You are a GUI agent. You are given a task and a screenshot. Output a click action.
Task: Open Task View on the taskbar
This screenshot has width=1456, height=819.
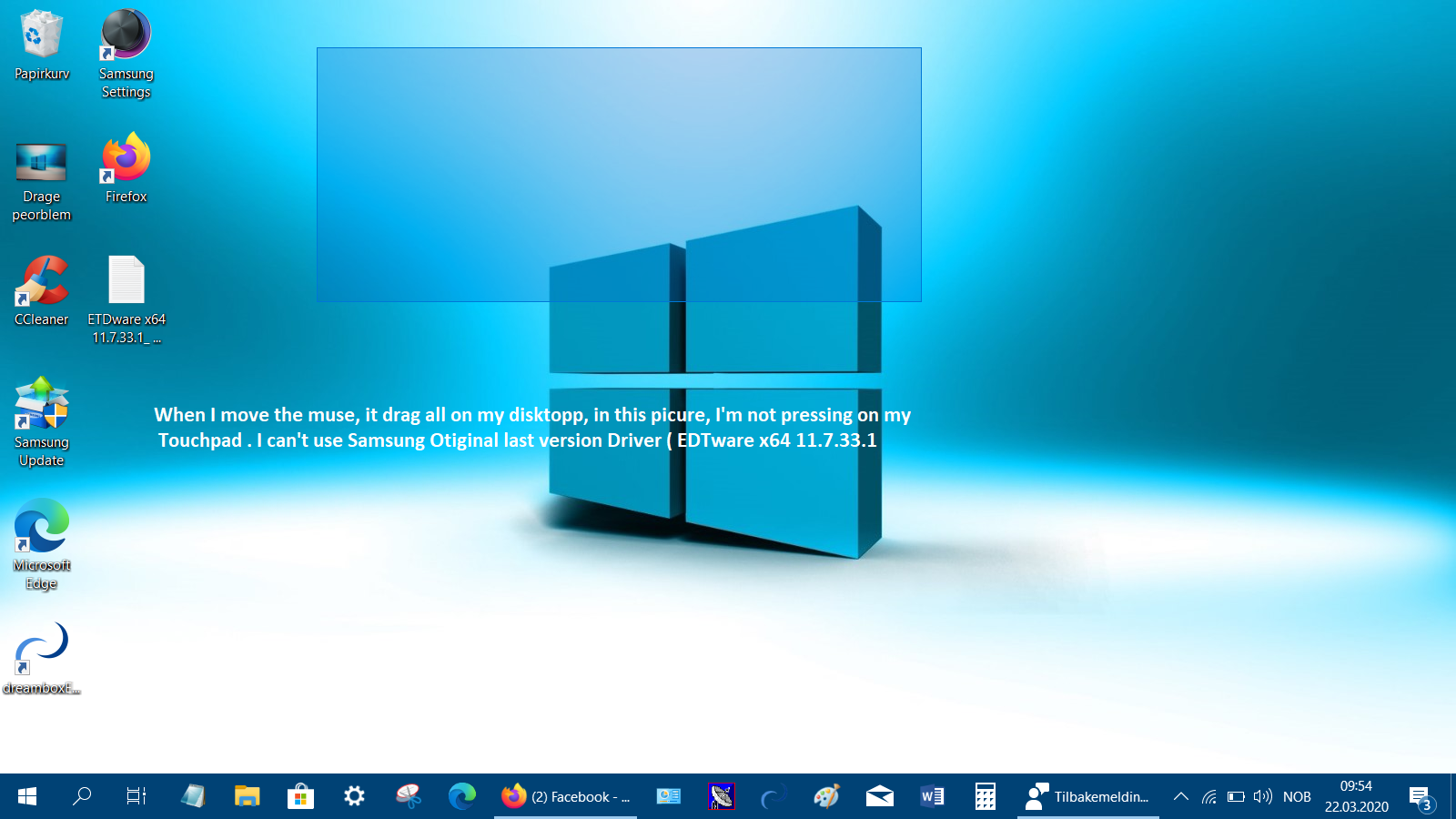coord(136,796)
